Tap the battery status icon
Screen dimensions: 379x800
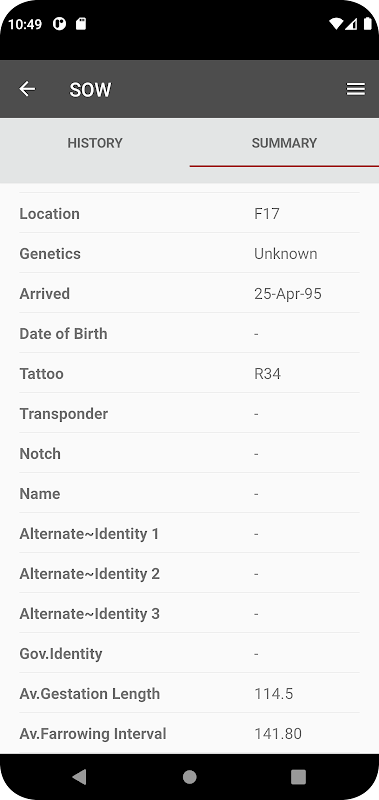click(367, 24)
